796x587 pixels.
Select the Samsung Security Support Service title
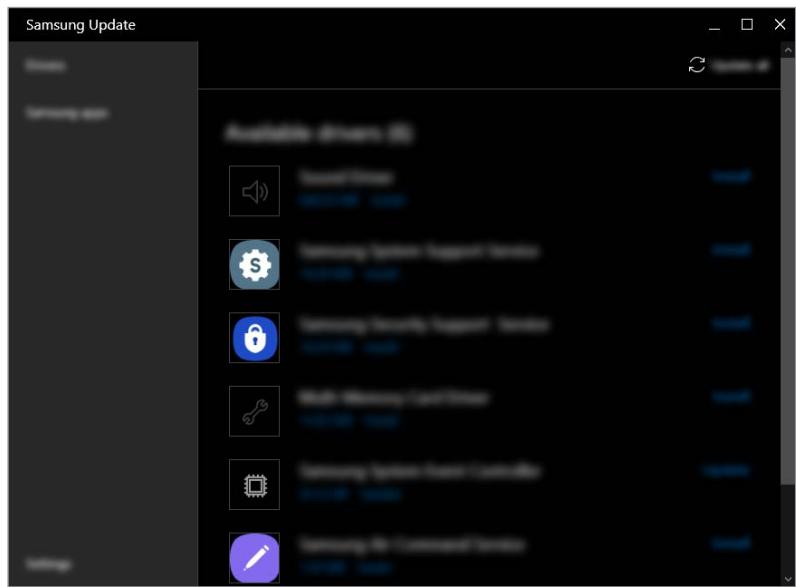(424, 324)
